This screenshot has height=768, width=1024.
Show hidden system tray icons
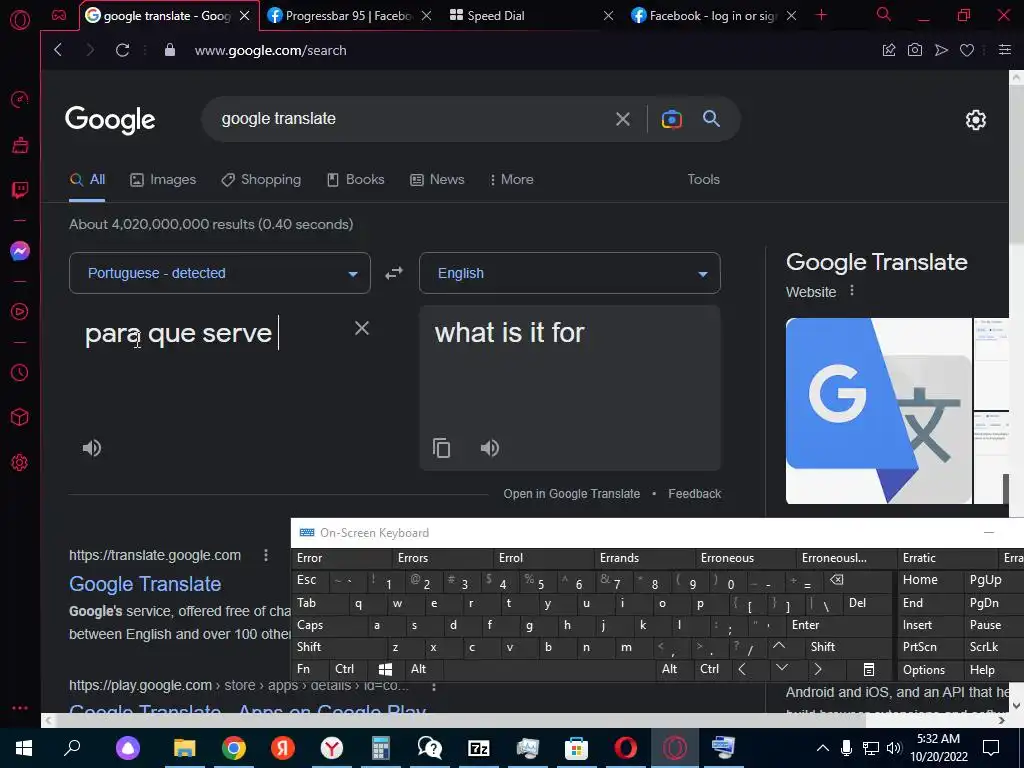(823, 748)
